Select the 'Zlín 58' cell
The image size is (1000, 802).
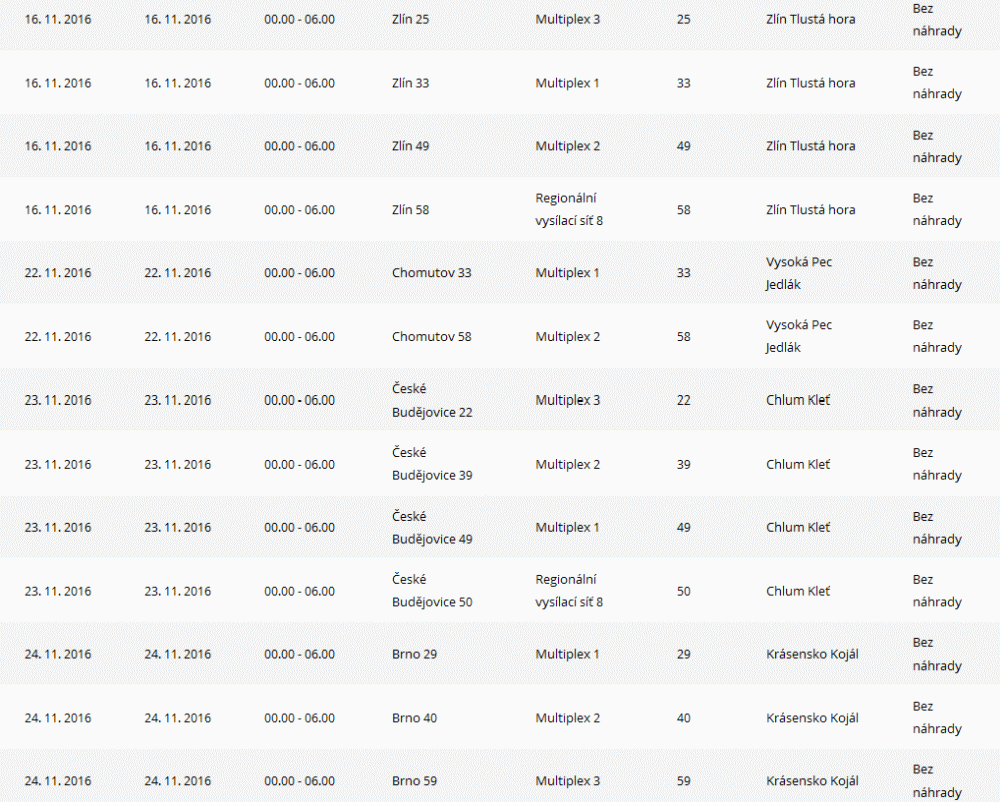[411, 210]
